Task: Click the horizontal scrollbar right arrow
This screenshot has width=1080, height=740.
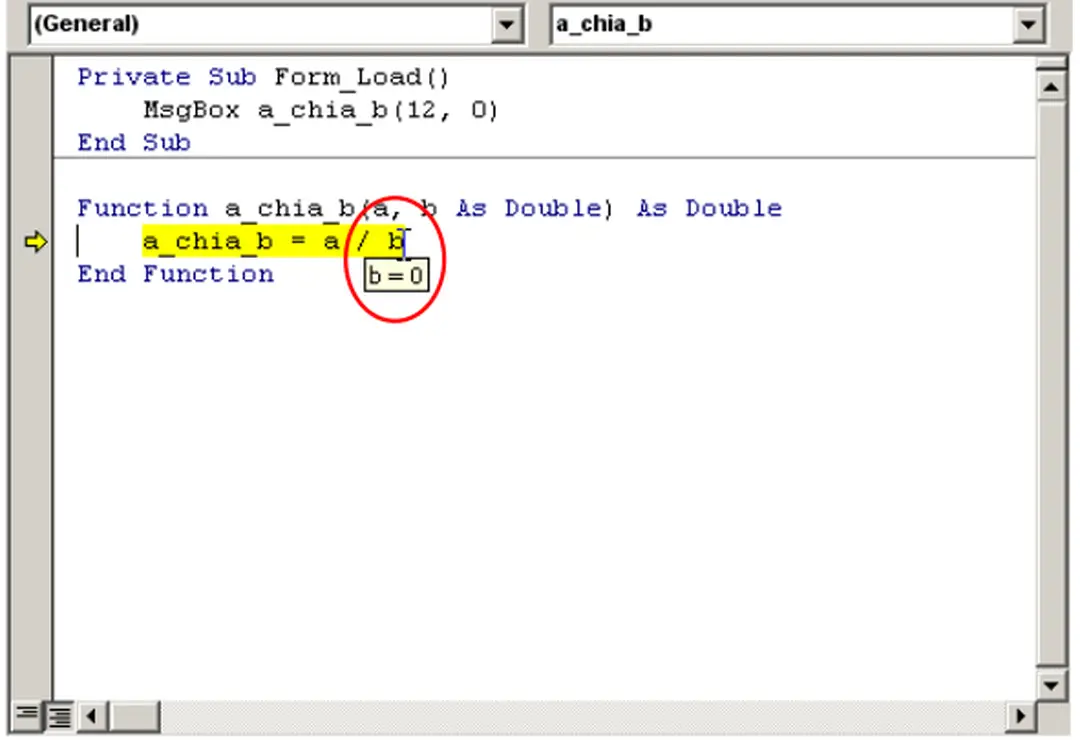Action: tap(1021, 715)
